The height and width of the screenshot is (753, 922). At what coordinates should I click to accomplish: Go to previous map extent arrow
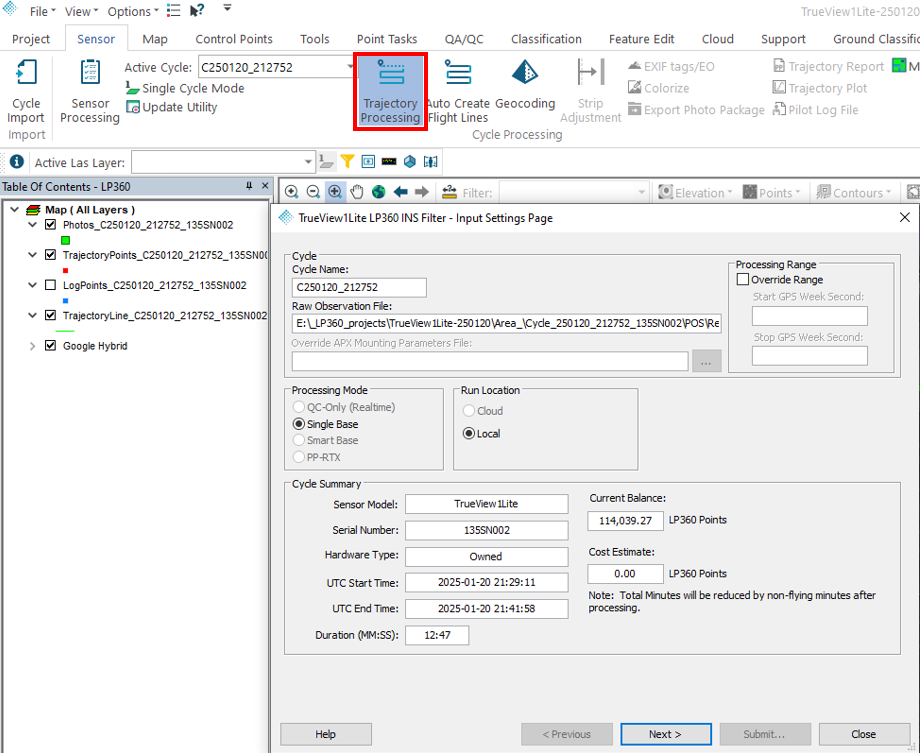tap(400, 192)
